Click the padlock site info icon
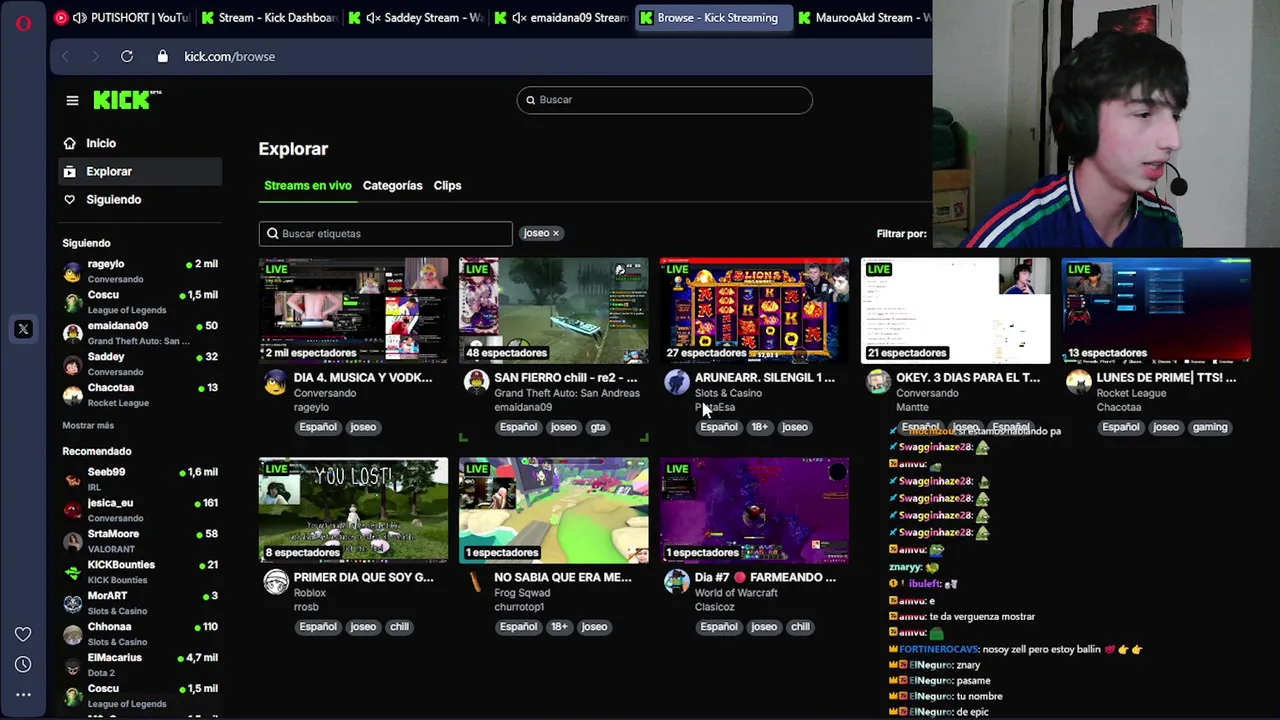The height and width of the screenshot is (720, 1280). (x=163, y=57)
